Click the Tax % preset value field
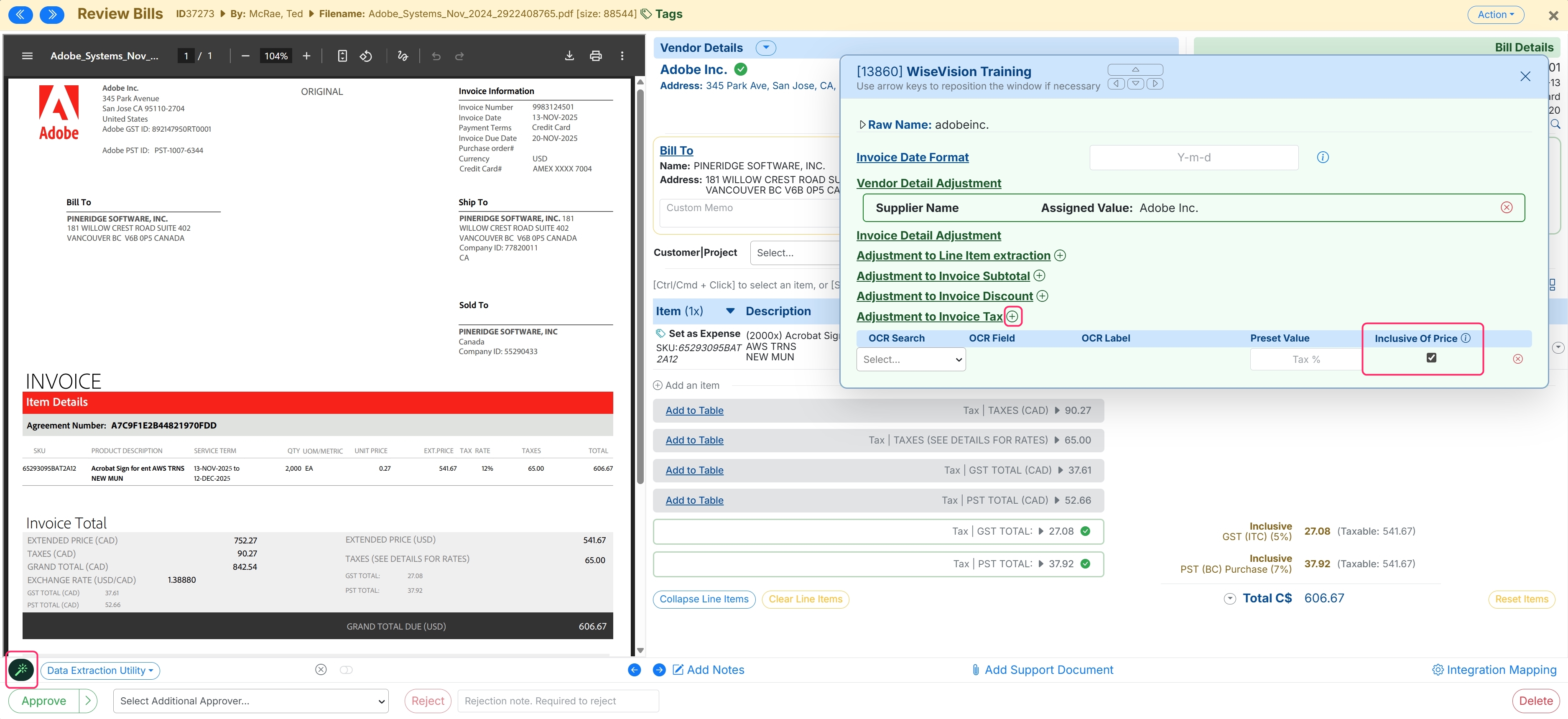The width and height of the screenshot is (1568, 719). [1305, 359]
